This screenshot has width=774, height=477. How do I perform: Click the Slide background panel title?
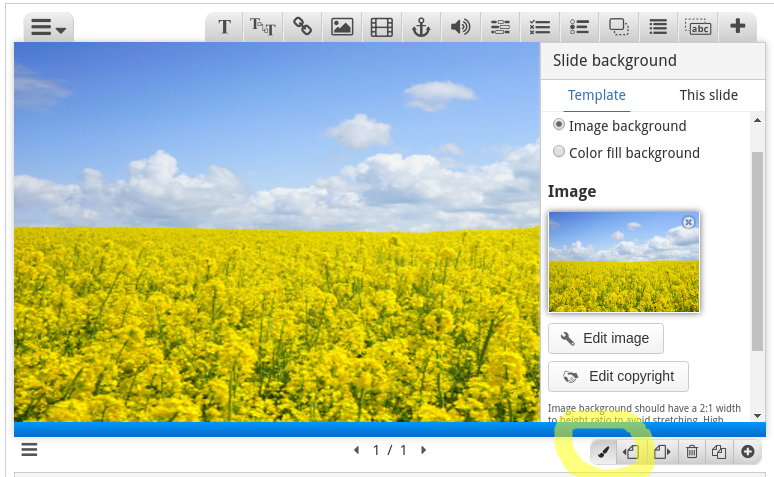pos(615,61)
